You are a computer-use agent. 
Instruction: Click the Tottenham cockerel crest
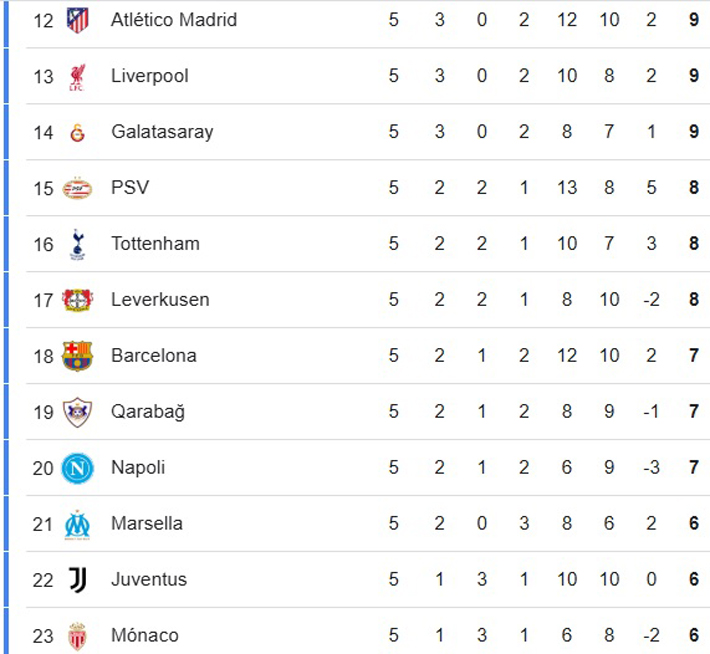click(x=77, y=244)
